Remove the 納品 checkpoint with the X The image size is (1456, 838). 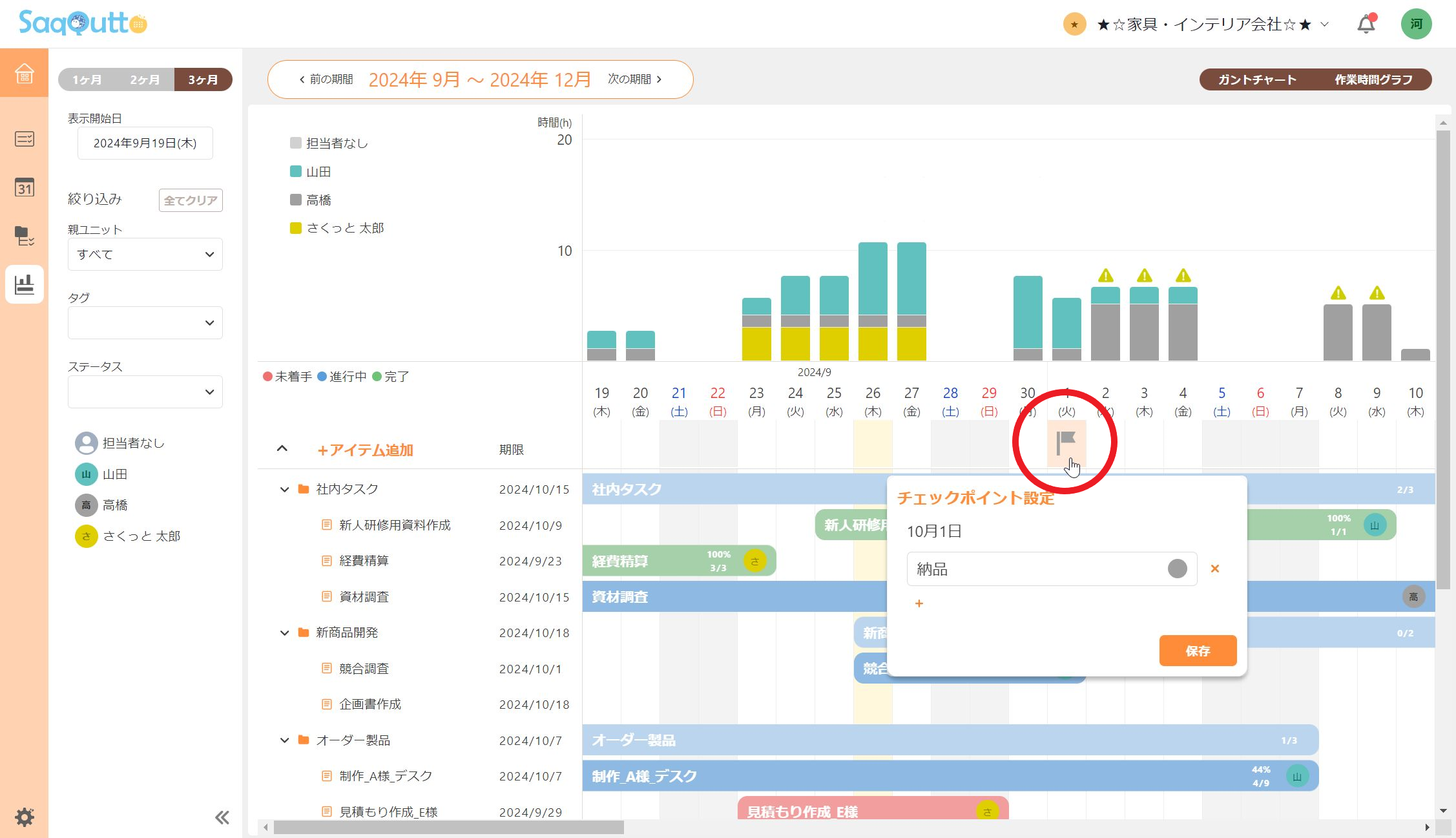pos(1214,569)
